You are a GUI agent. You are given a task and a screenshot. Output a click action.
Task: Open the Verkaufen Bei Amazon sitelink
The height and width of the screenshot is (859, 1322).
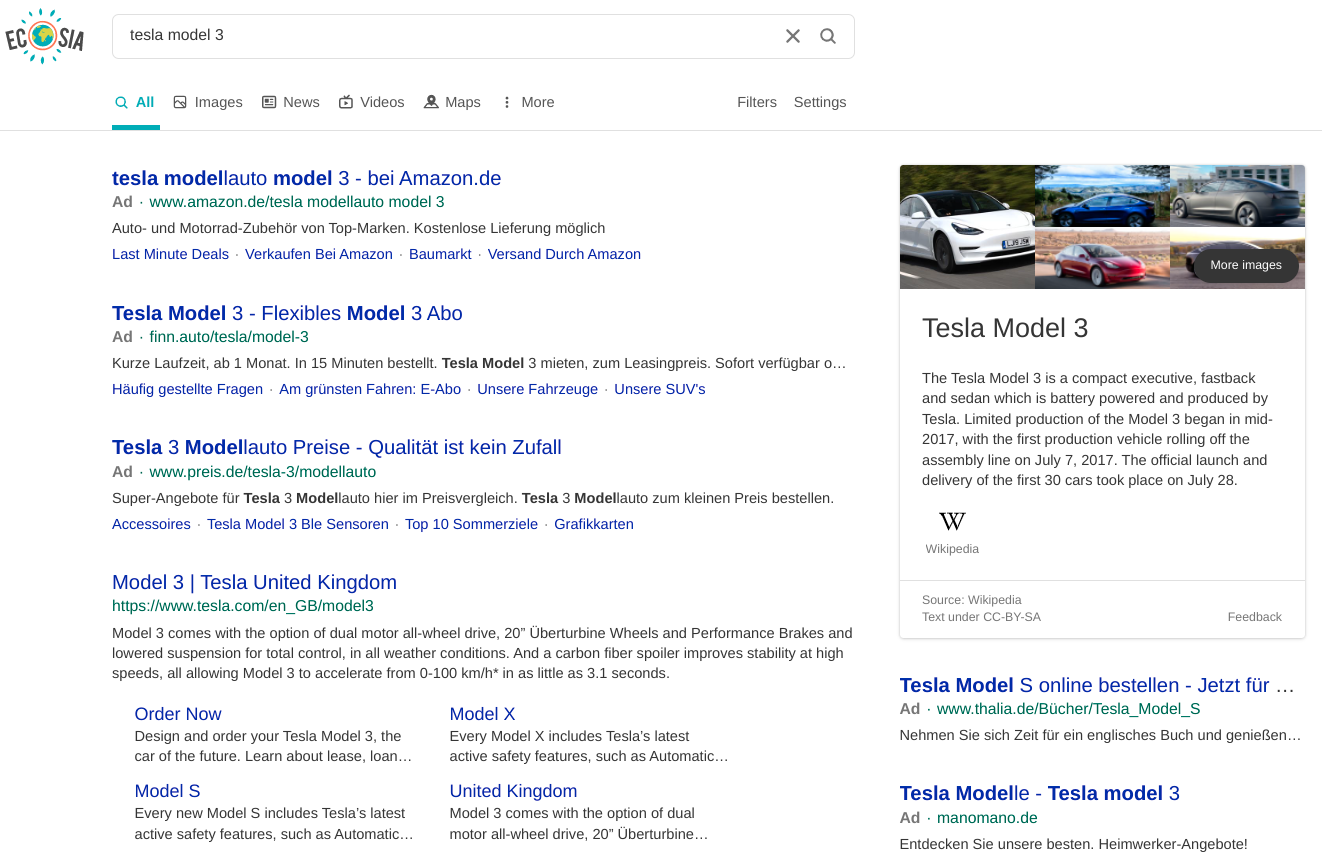319,254
